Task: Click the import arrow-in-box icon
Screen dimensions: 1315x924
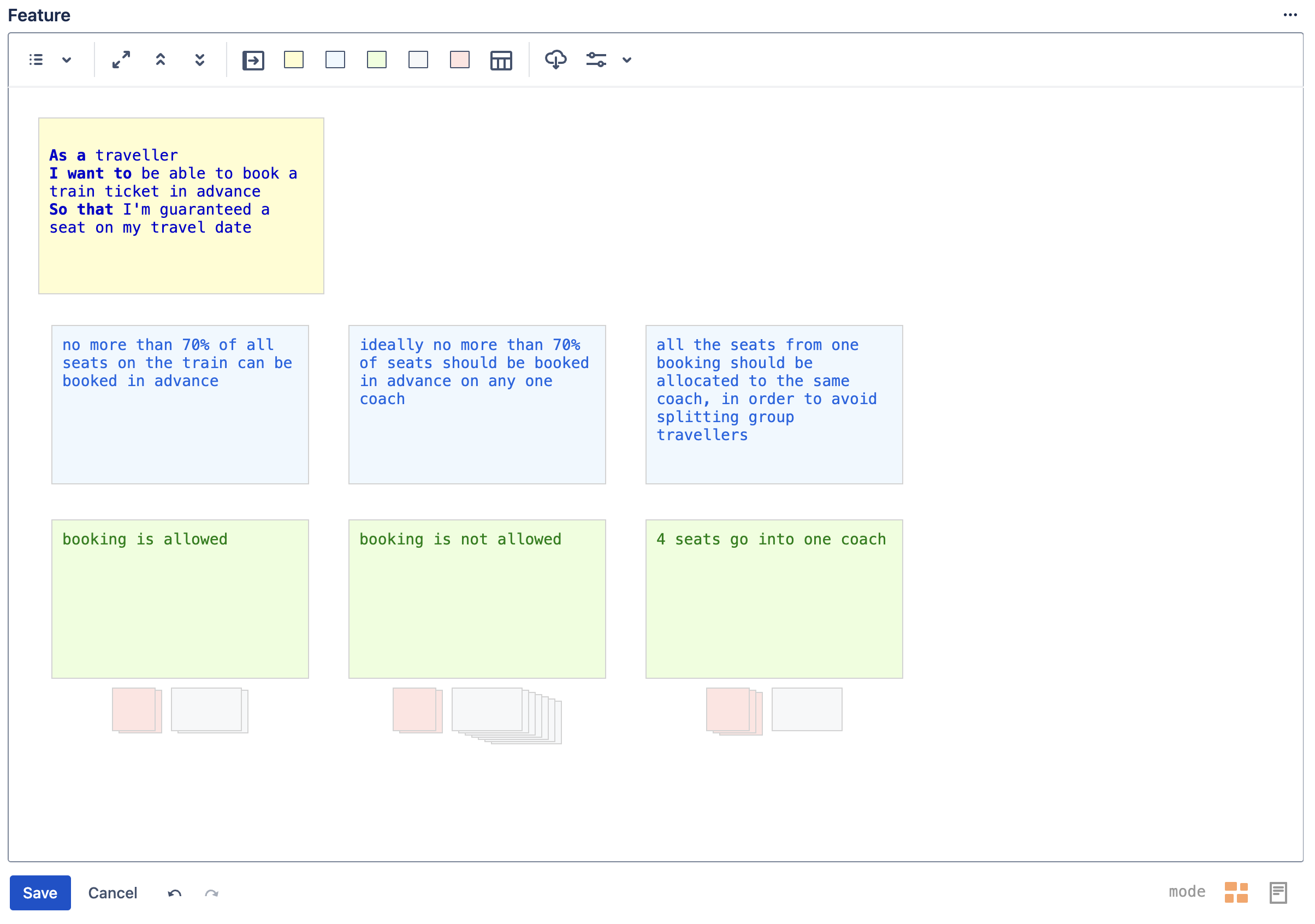Action: click(x=253, y=60)
